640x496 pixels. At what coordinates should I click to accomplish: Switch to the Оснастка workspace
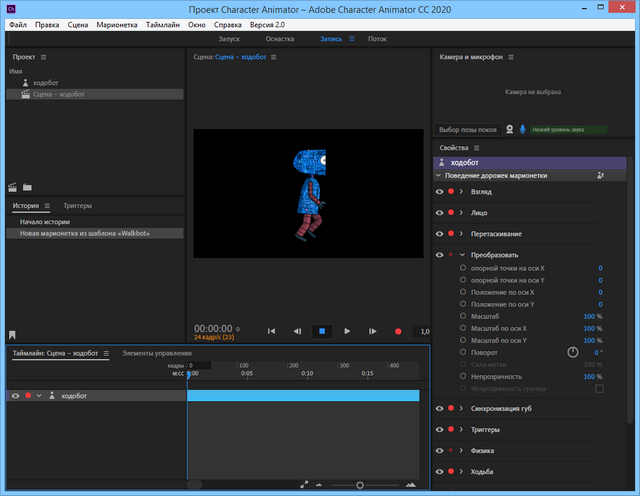pyautogui.click(x=279, y=39)
